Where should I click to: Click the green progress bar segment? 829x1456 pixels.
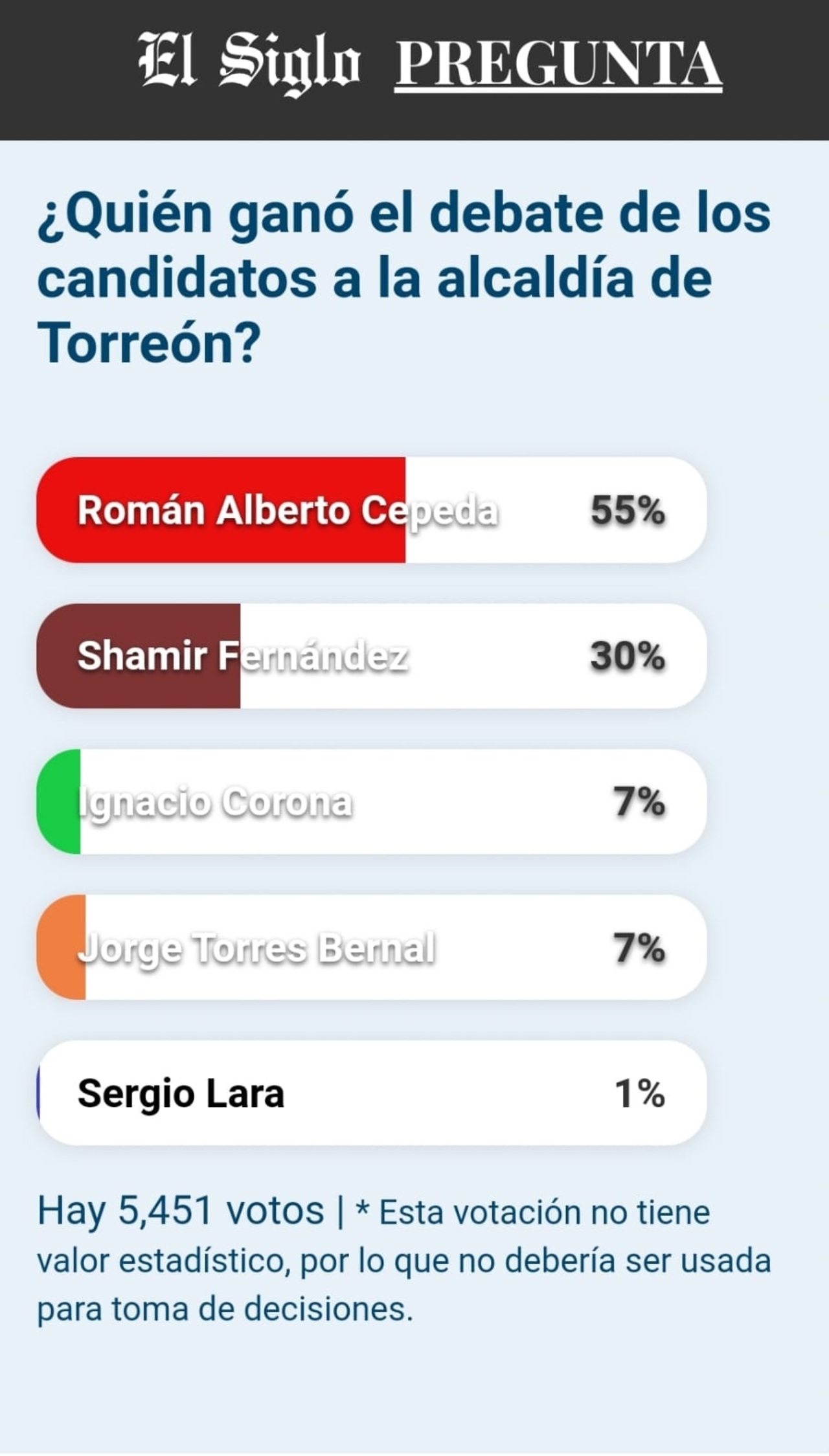point(60,802)
